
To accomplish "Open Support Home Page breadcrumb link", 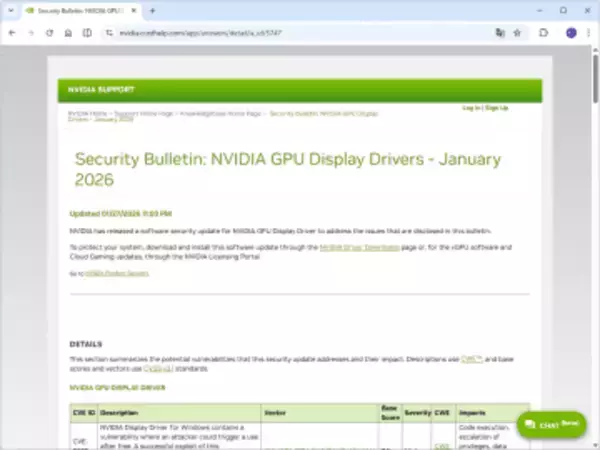I will pyautogui.click(x=144, y=114).
